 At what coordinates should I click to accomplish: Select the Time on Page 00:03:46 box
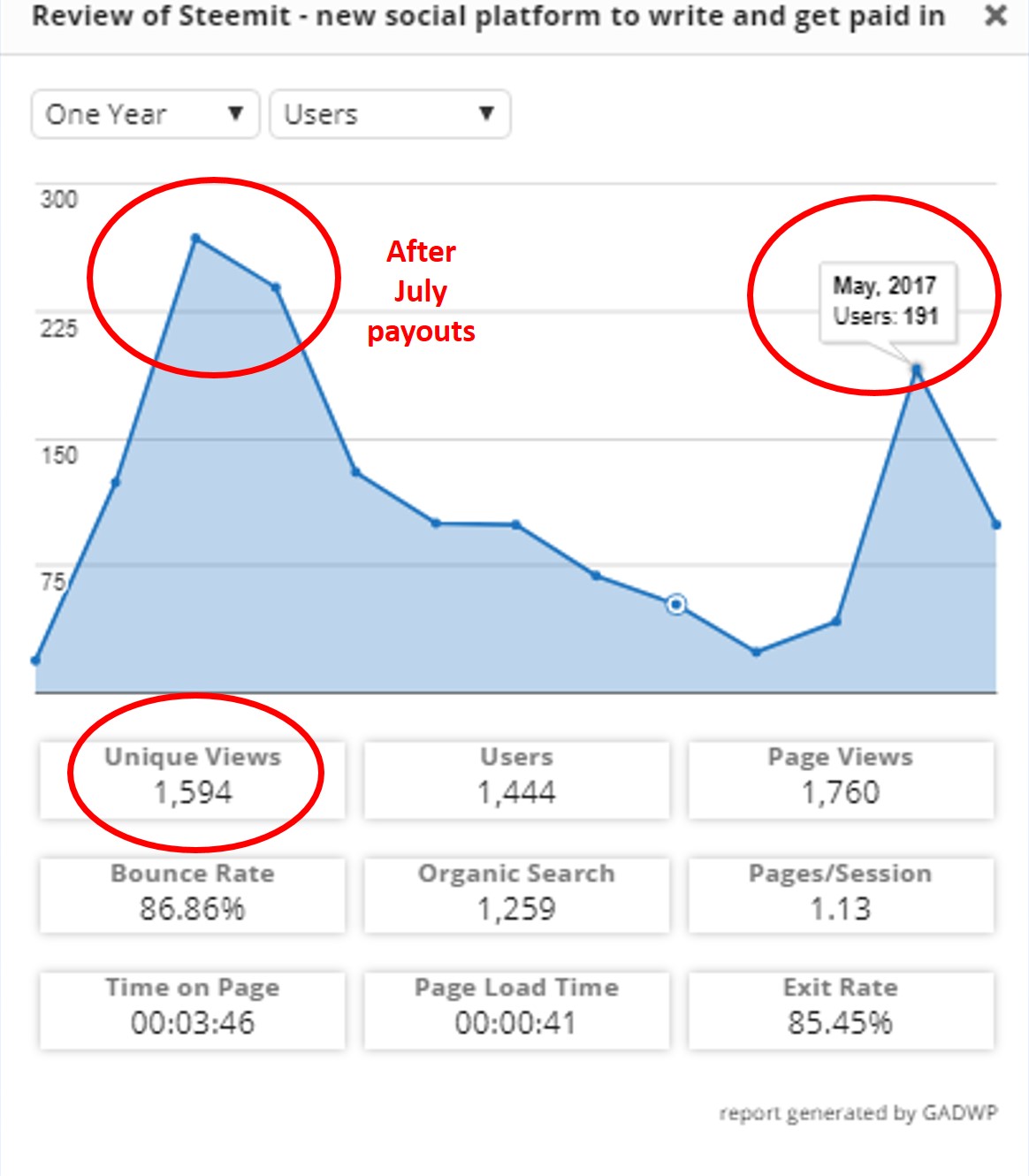[x=193, y=1010]
